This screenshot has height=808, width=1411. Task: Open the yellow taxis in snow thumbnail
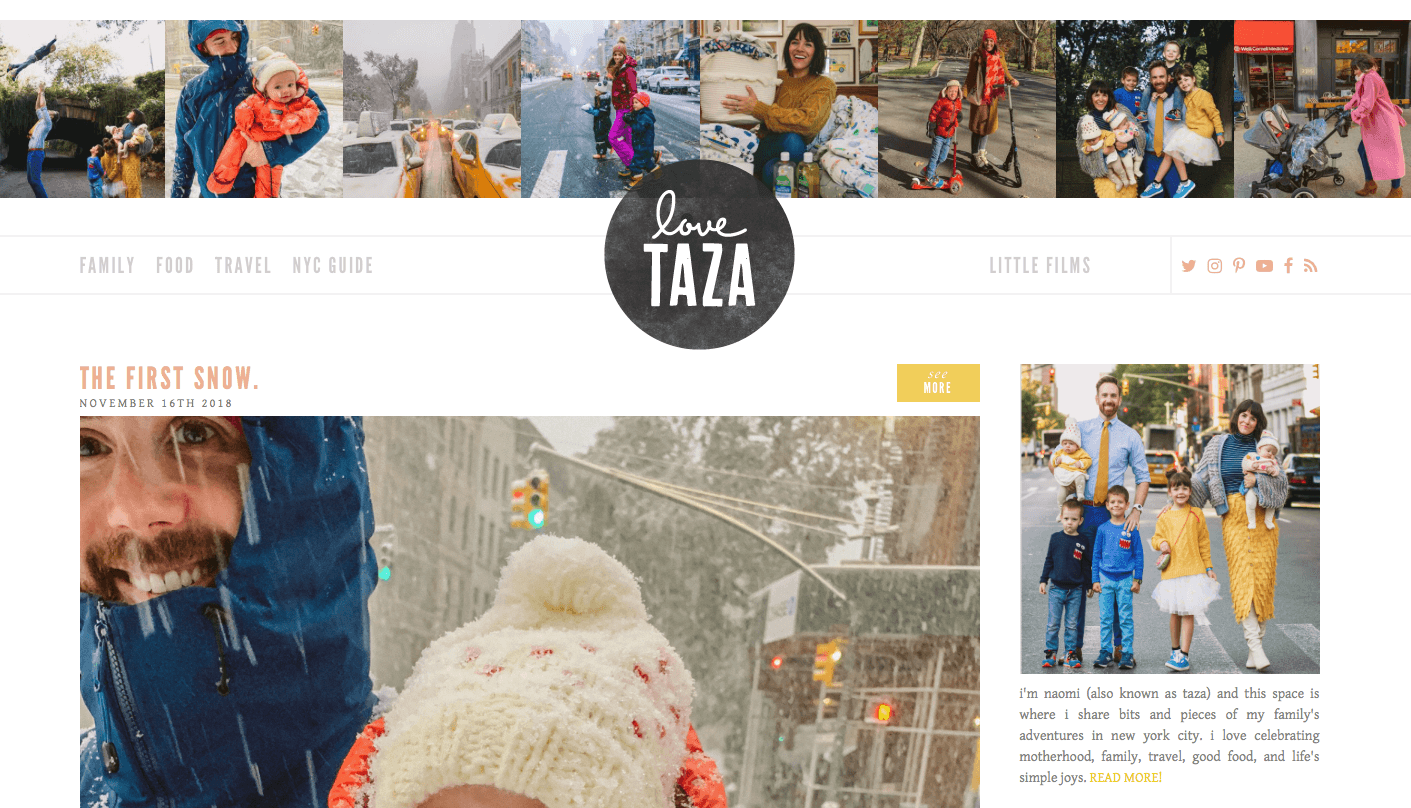[432, 109]
